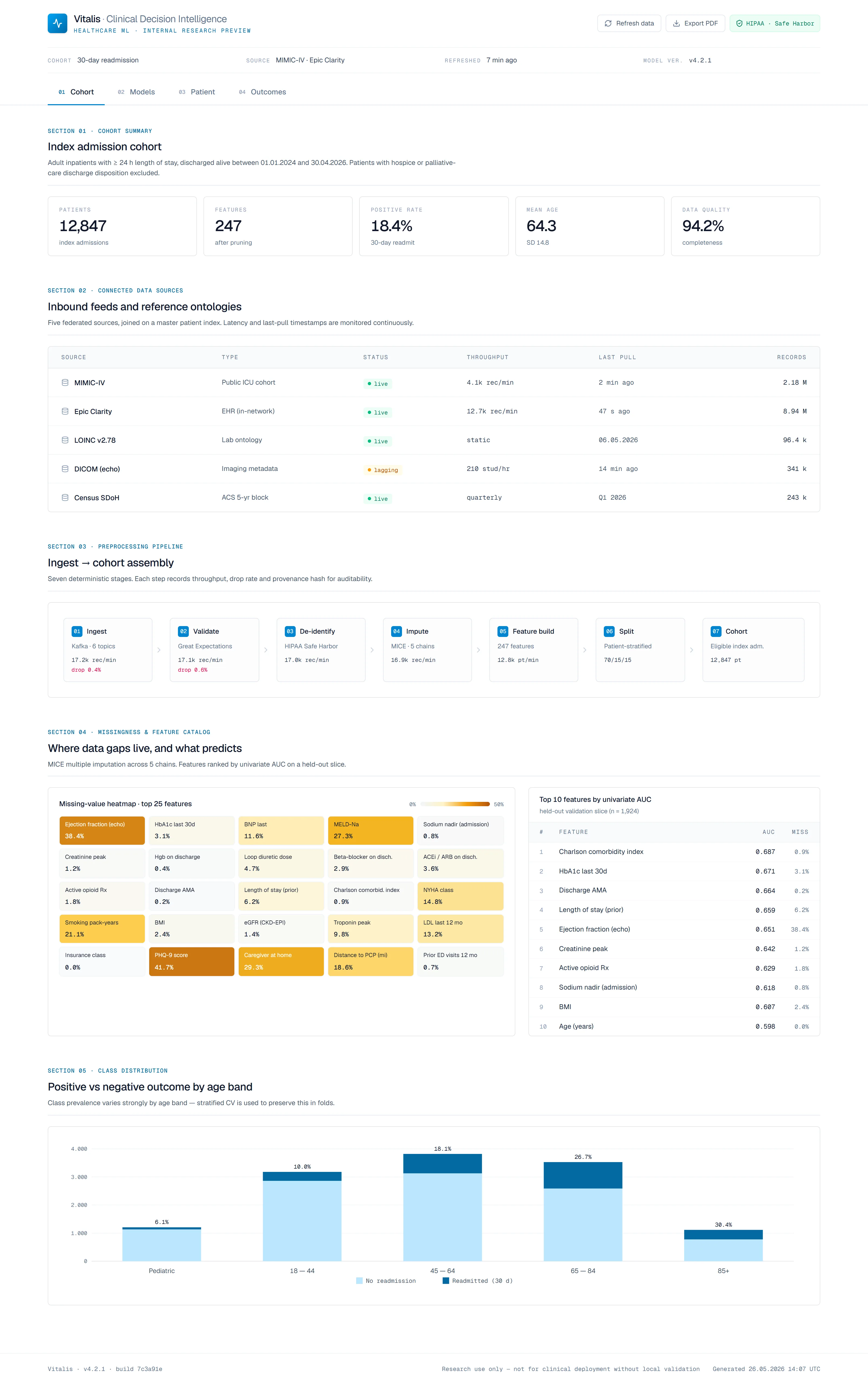Viewport: 868px width, 1384px height.
Task: Switch to the Models tab
Action: coord(136,92)
